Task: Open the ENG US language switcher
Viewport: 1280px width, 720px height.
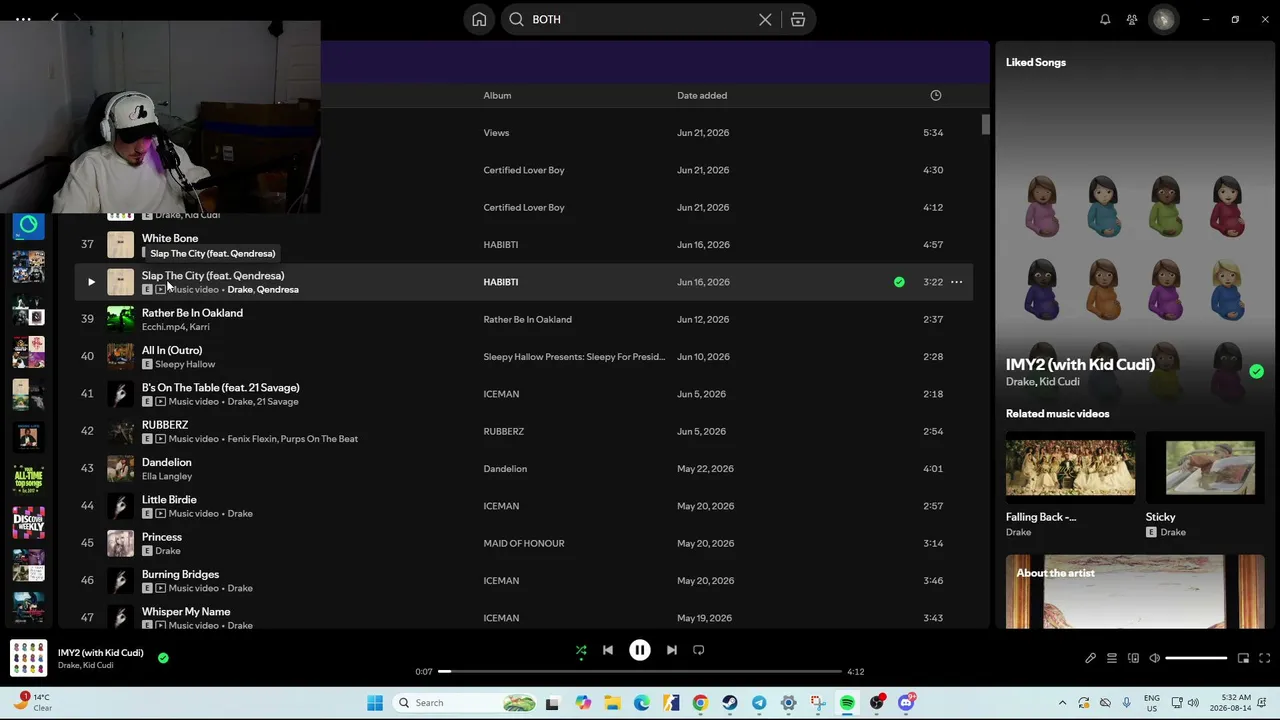Action: [x=1152, y=702]
